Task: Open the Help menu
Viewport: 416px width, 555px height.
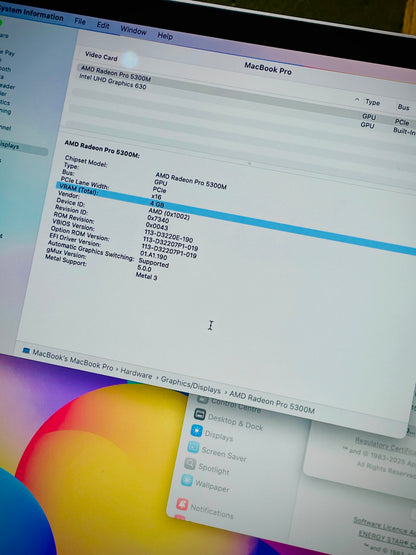Action: pos(165,35)
